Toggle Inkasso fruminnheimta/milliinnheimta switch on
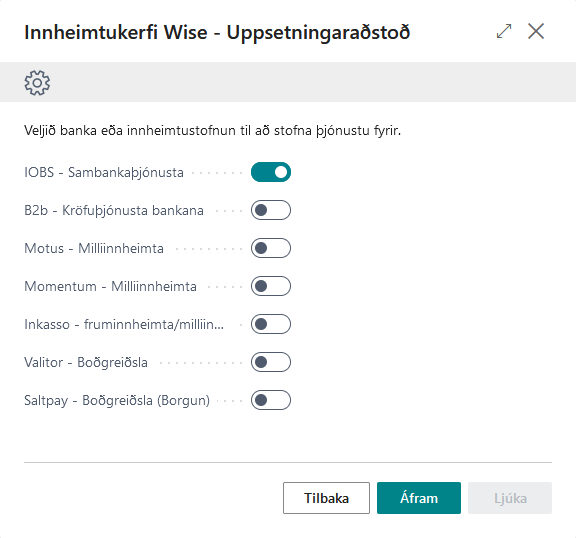The image size is (576, 538). 271,324
